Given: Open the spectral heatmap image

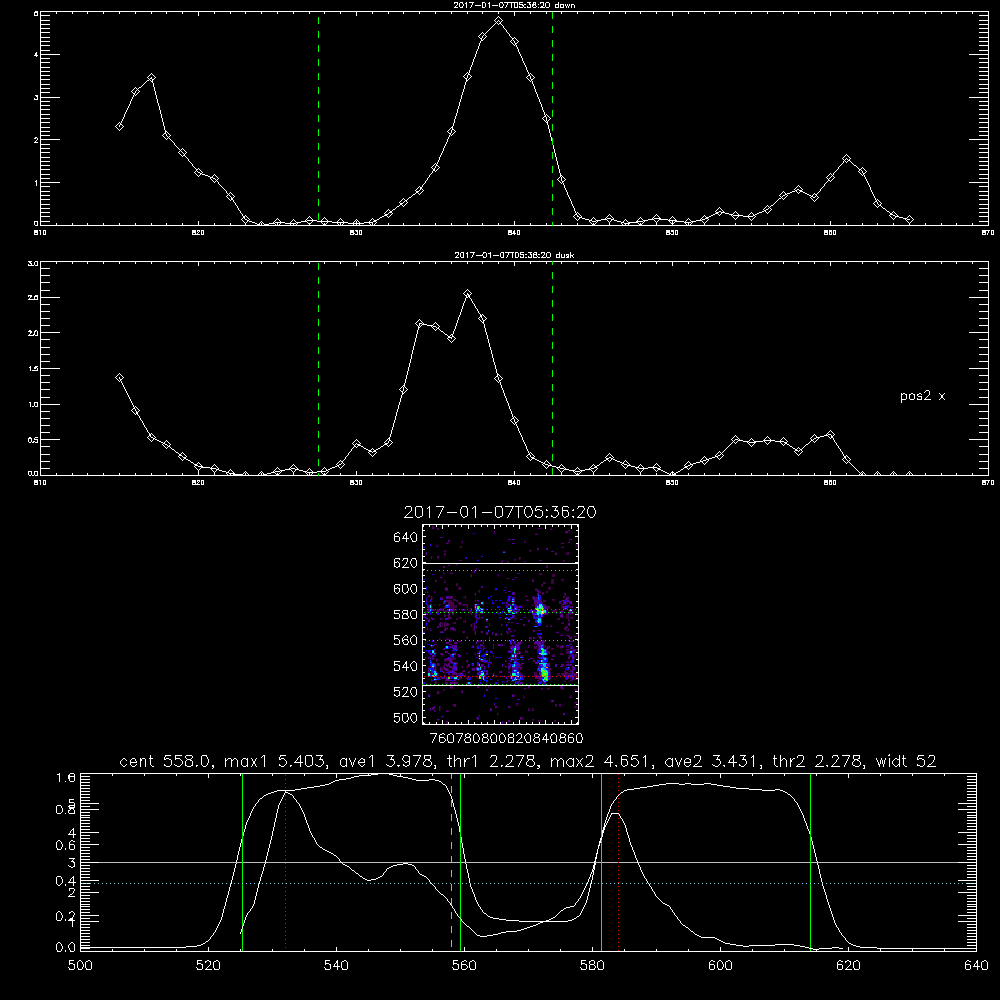Looking at the screenshot, I should pyautogui.click(x=500, y=624).
